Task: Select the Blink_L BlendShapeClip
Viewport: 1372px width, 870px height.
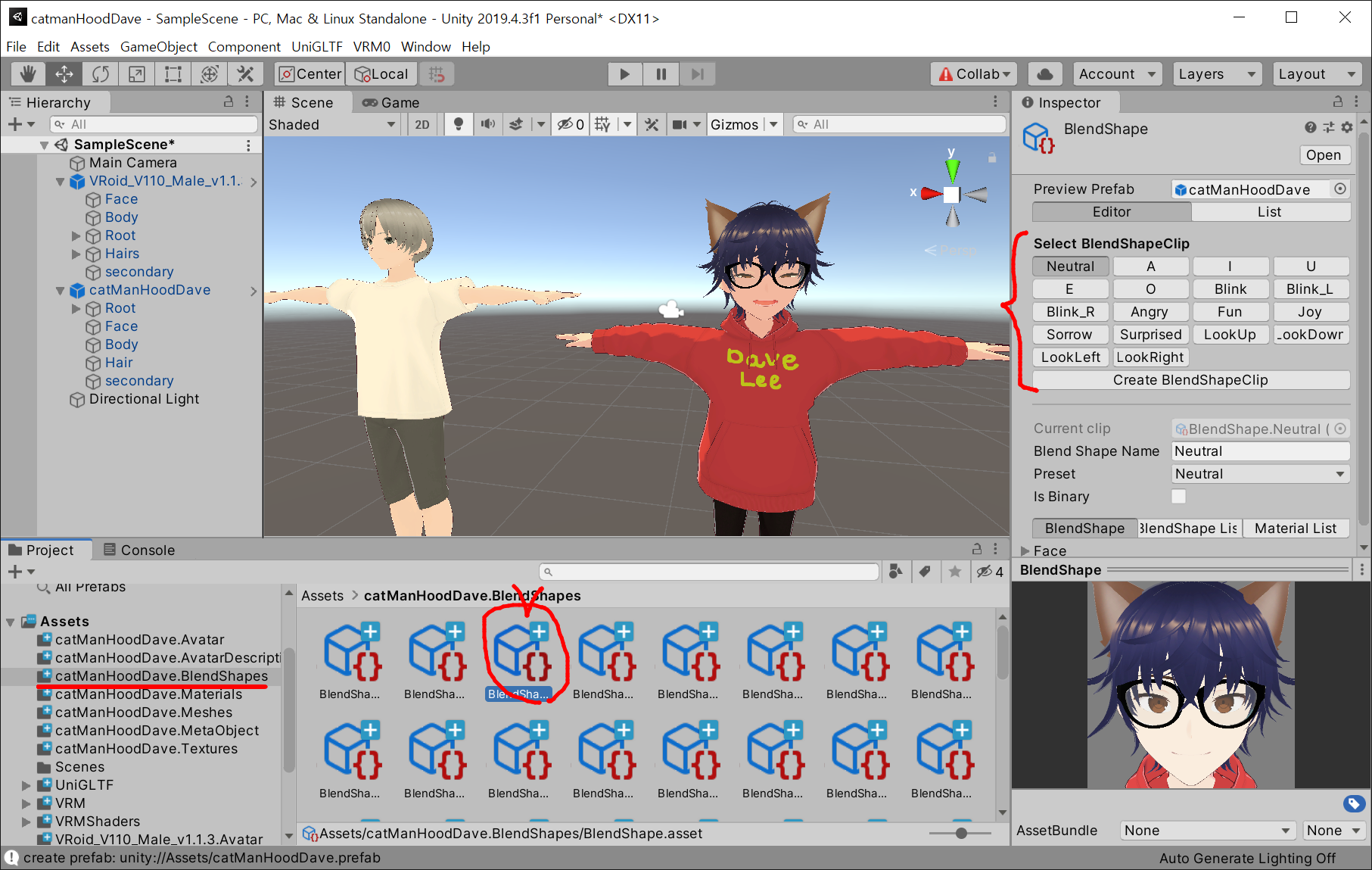Action: pos(1310,289)
